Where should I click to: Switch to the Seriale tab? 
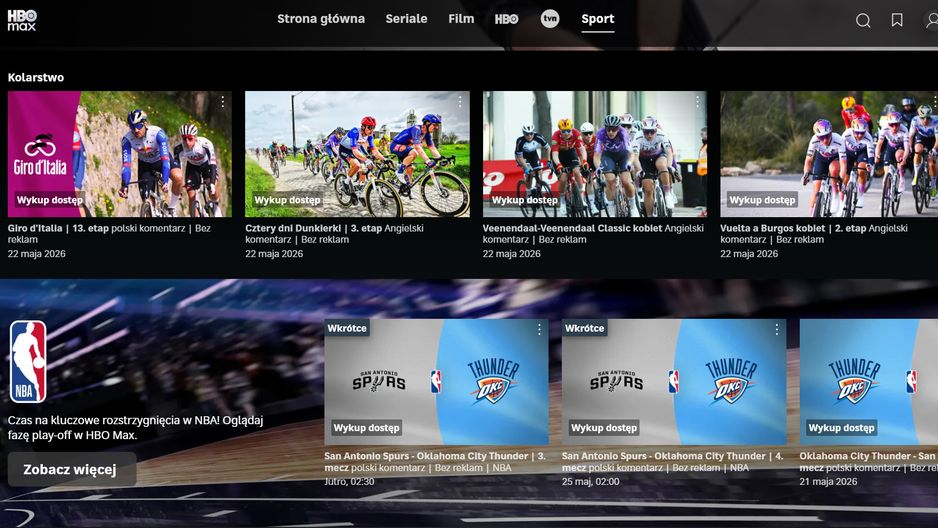pos(406,19)
